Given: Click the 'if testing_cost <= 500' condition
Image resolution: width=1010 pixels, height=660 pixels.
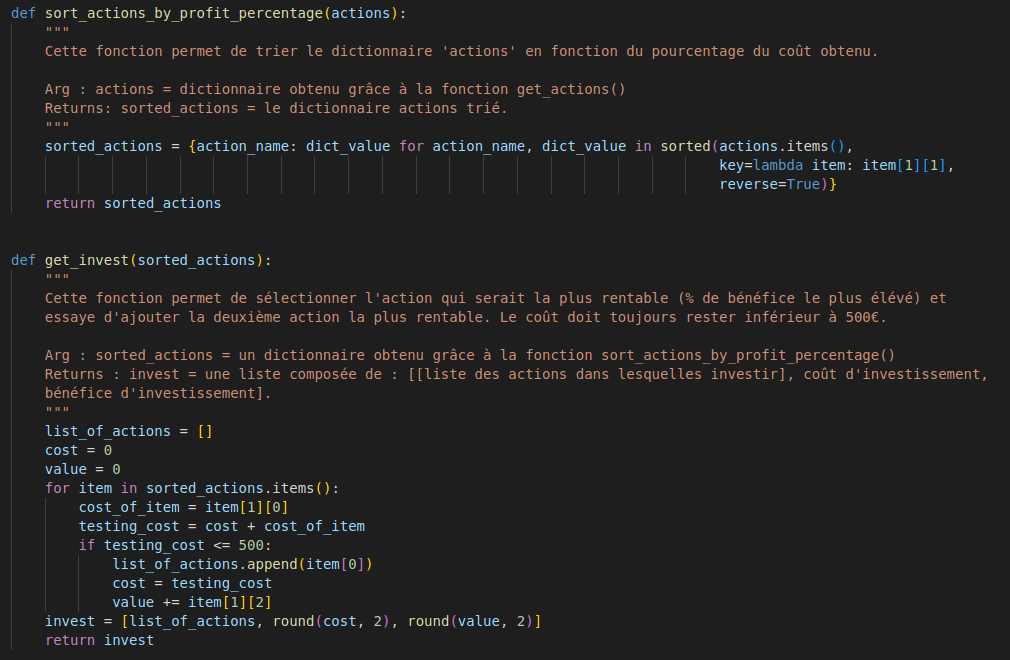Looking at the screenshot, I should click(175, 545).
